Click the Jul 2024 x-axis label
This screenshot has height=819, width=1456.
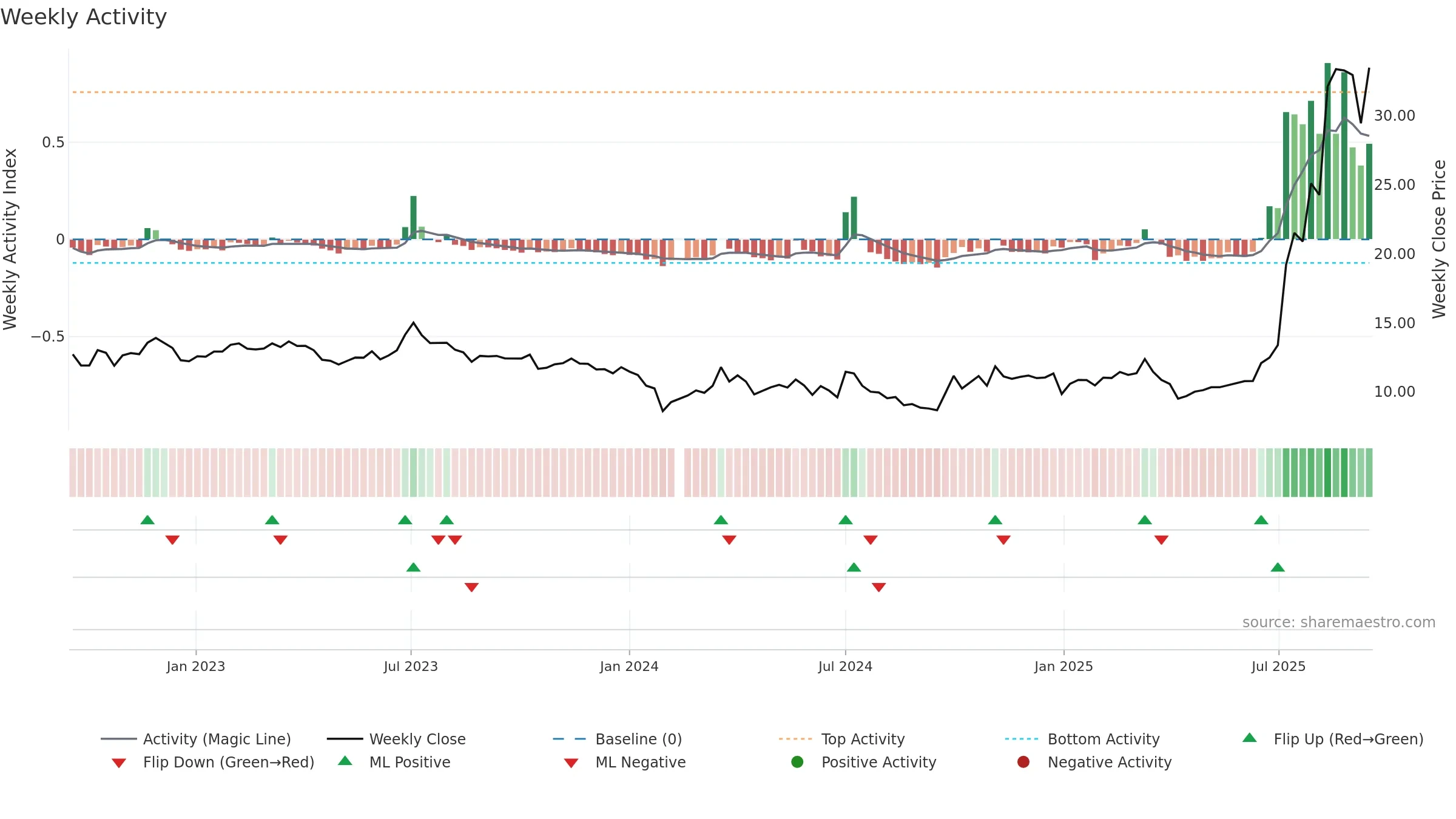point(845,666)
